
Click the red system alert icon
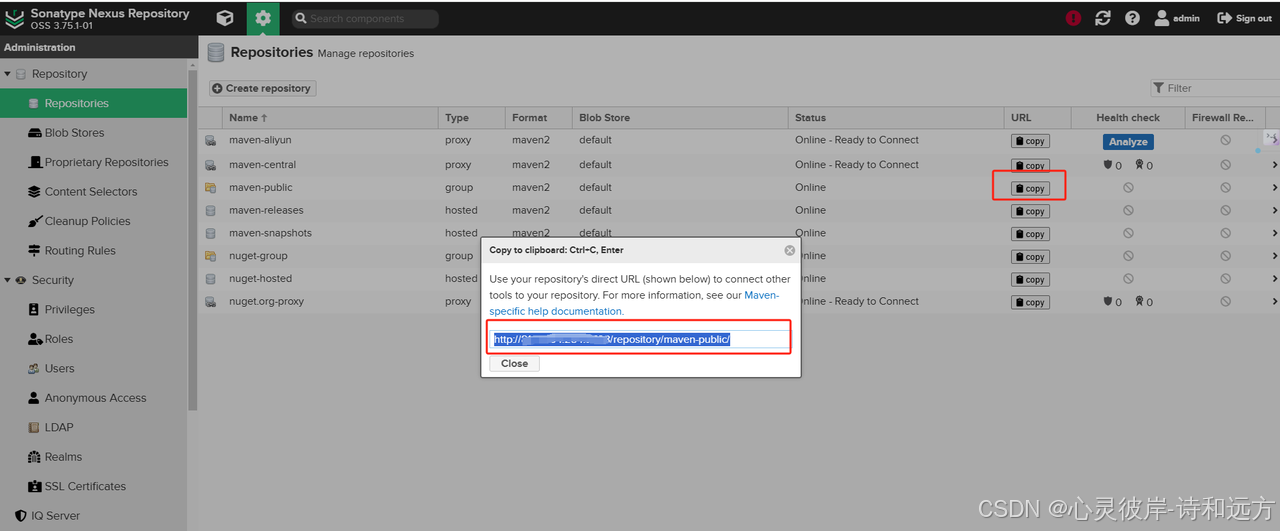tap(1073, 18)
